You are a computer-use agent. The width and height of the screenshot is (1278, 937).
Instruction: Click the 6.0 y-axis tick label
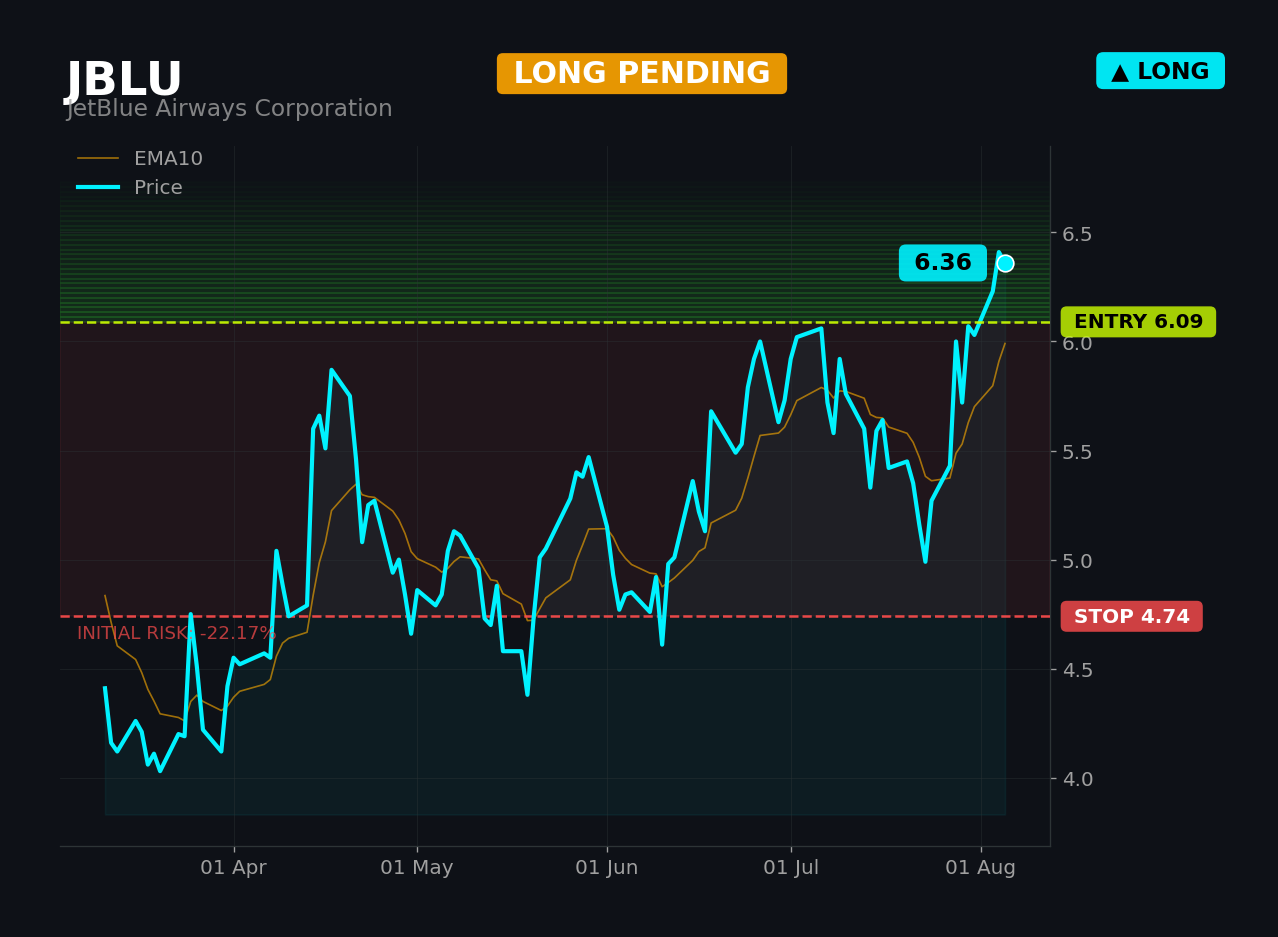[1076, 343]
